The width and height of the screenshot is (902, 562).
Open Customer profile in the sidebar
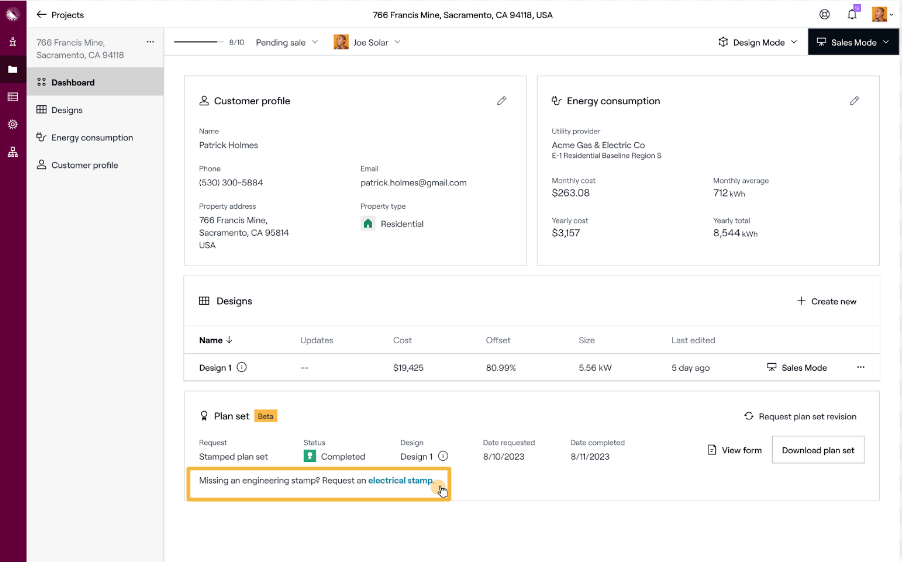(x=84, y=165)
